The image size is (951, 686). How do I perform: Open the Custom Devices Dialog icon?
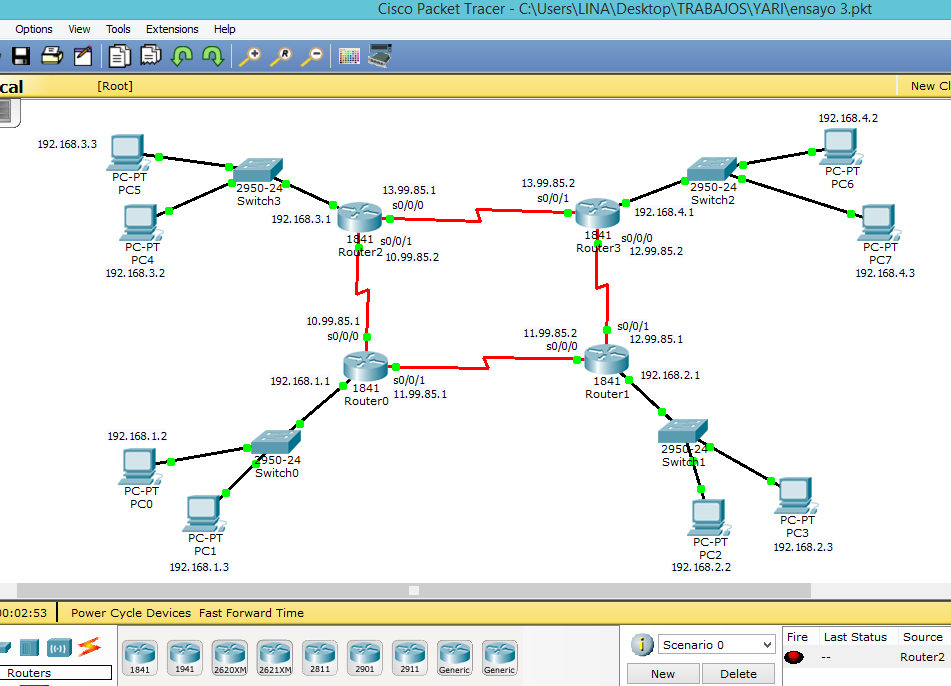pos(380,55)
